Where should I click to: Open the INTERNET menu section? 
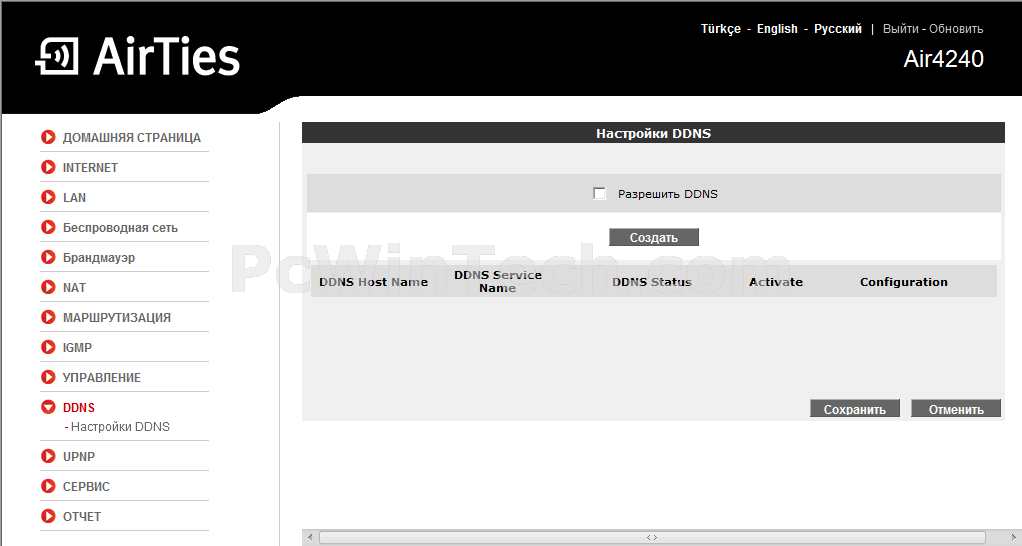click(90, 167)
